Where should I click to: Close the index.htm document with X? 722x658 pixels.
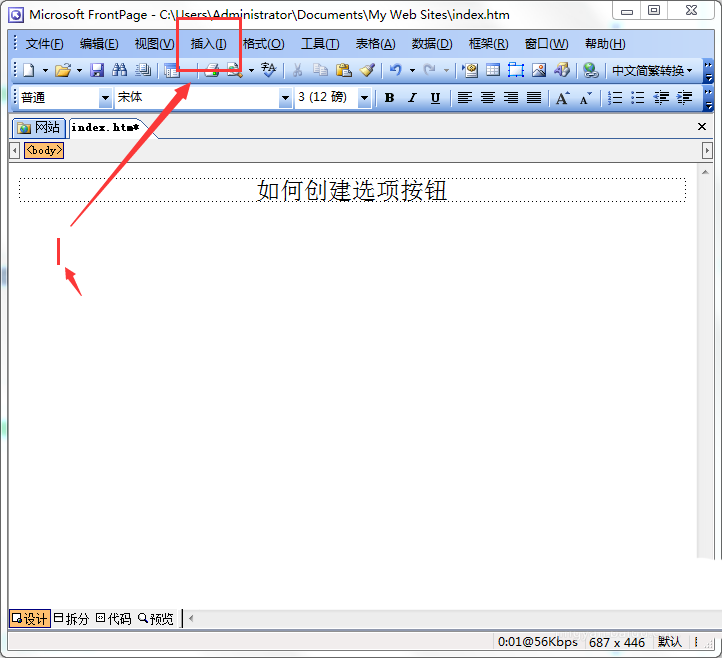point(702,127)
